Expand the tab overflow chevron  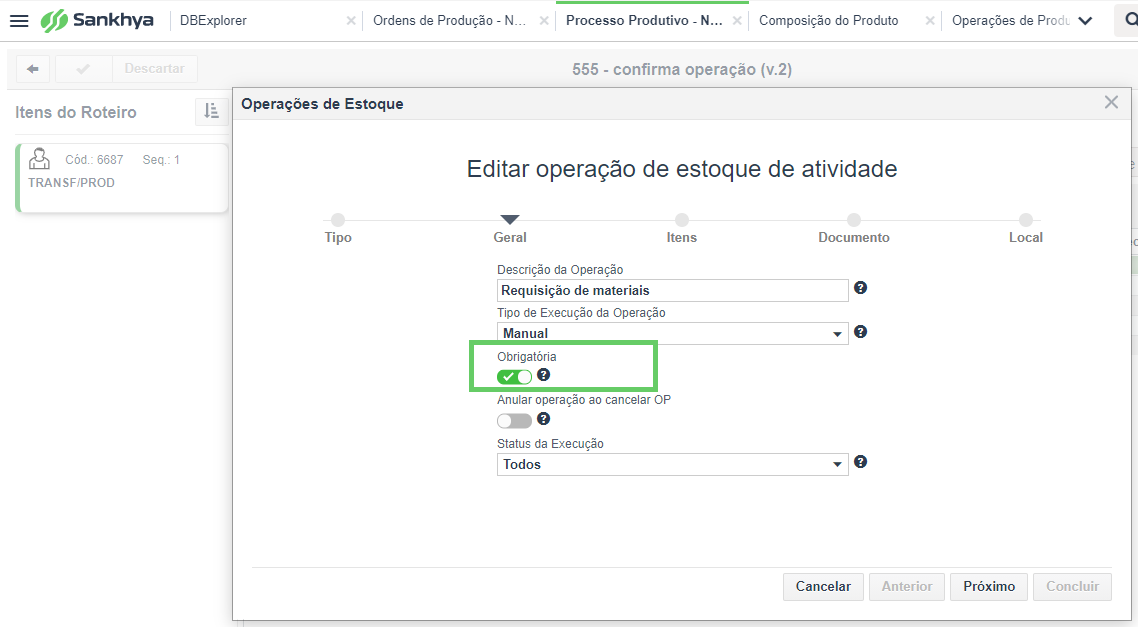[1085, 21]
